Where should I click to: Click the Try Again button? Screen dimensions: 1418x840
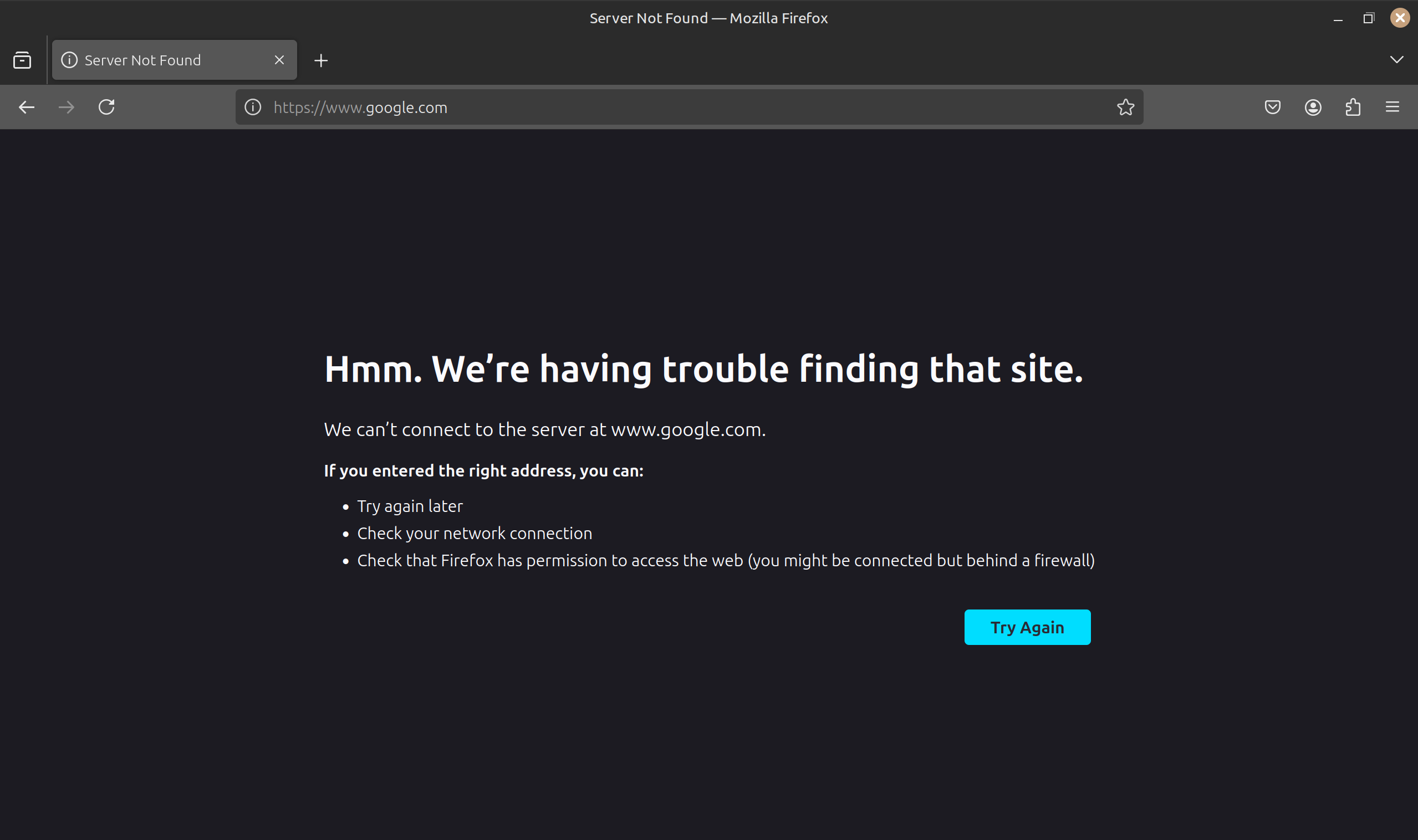[1027, 627]
